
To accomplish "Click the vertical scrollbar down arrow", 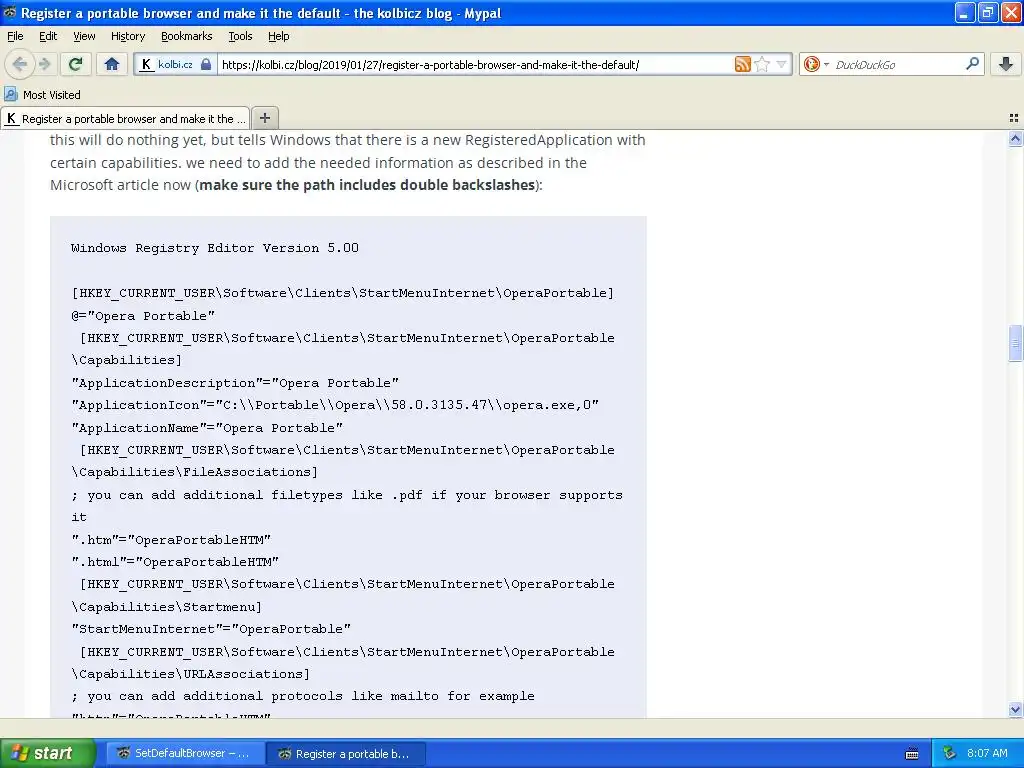I will point(1015,709).
